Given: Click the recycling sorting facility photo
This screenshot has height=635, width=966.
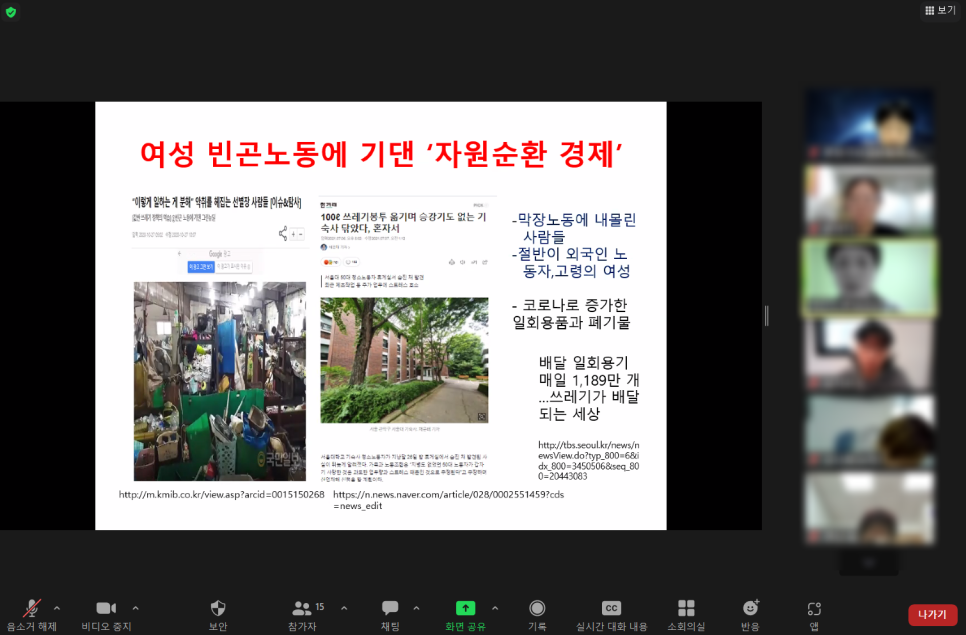Looking at the screenshot, I should coord(220,381).
